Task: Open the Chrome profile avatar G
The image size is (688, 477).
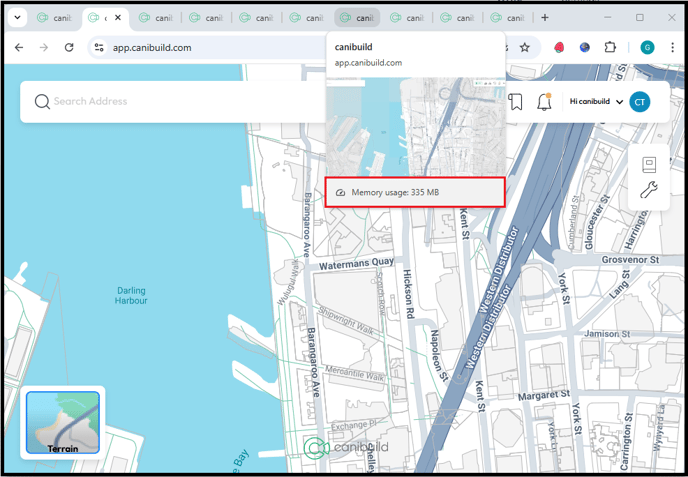Action: [647, 47]
